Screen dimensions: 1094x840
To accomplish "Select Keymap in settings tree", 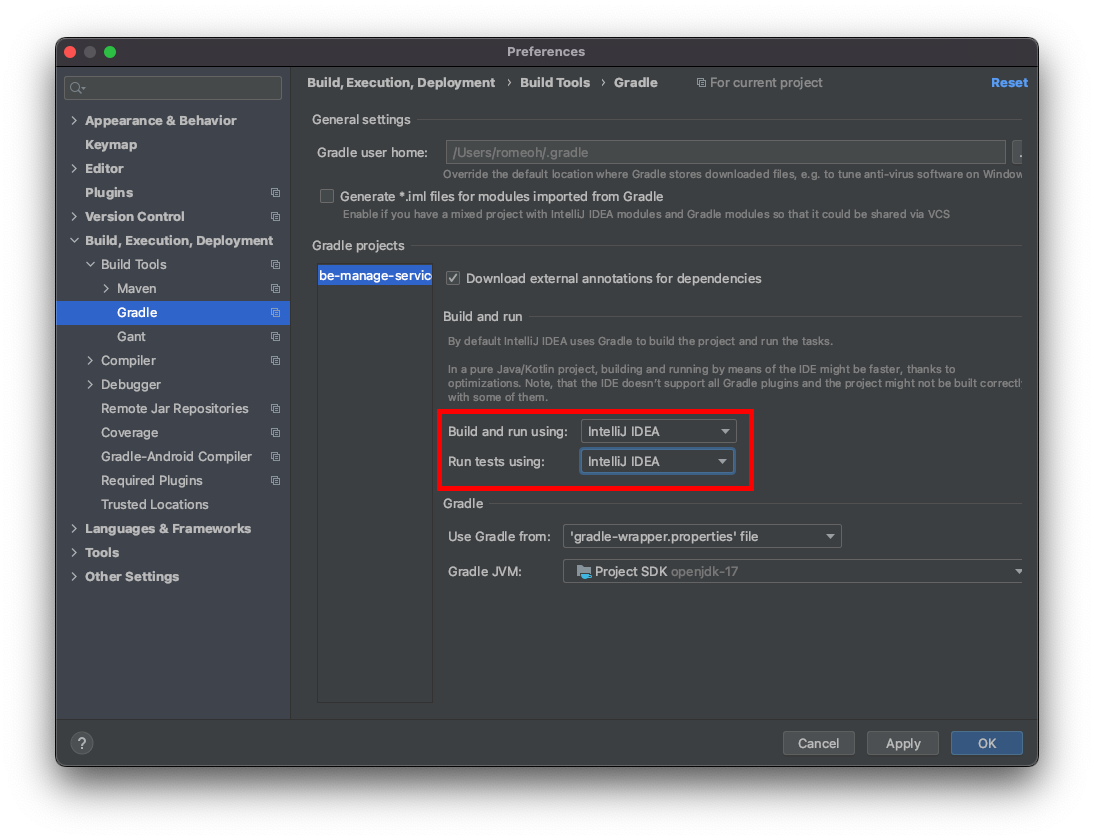I will click(x=111, y=144).
